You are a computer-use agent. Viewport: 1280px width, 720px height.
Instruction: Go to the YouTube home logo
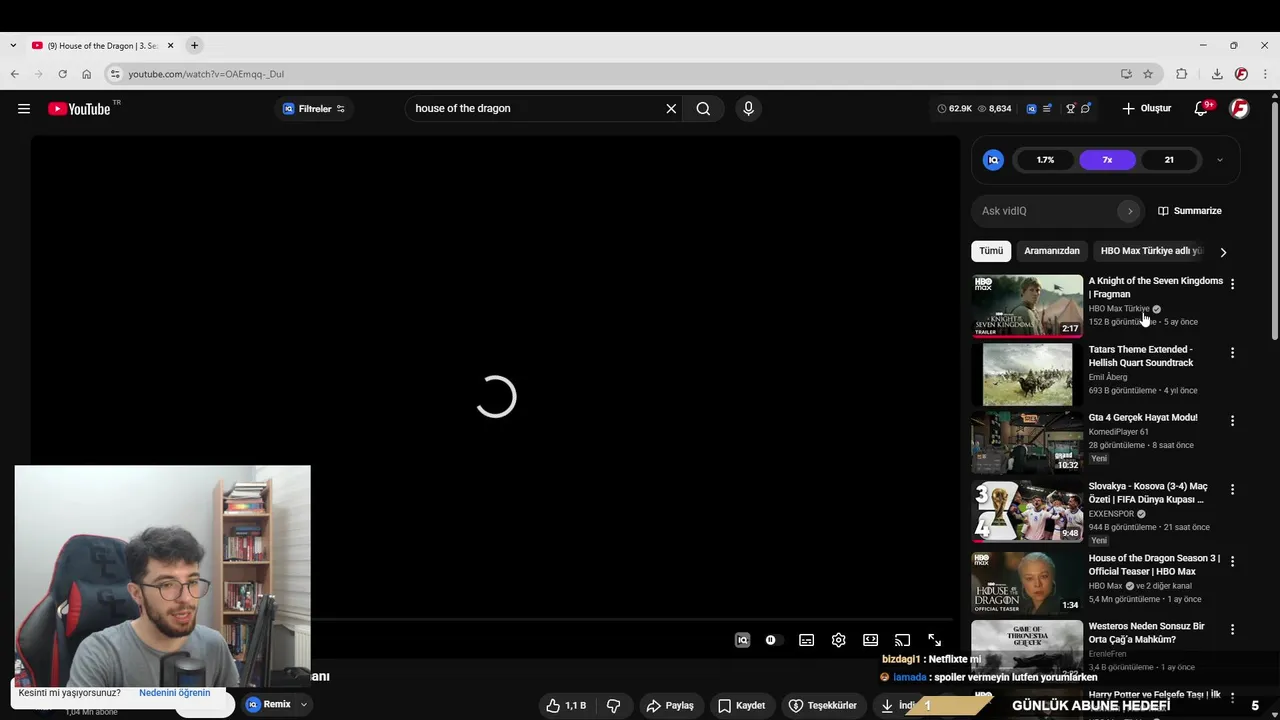coord(79,109)
